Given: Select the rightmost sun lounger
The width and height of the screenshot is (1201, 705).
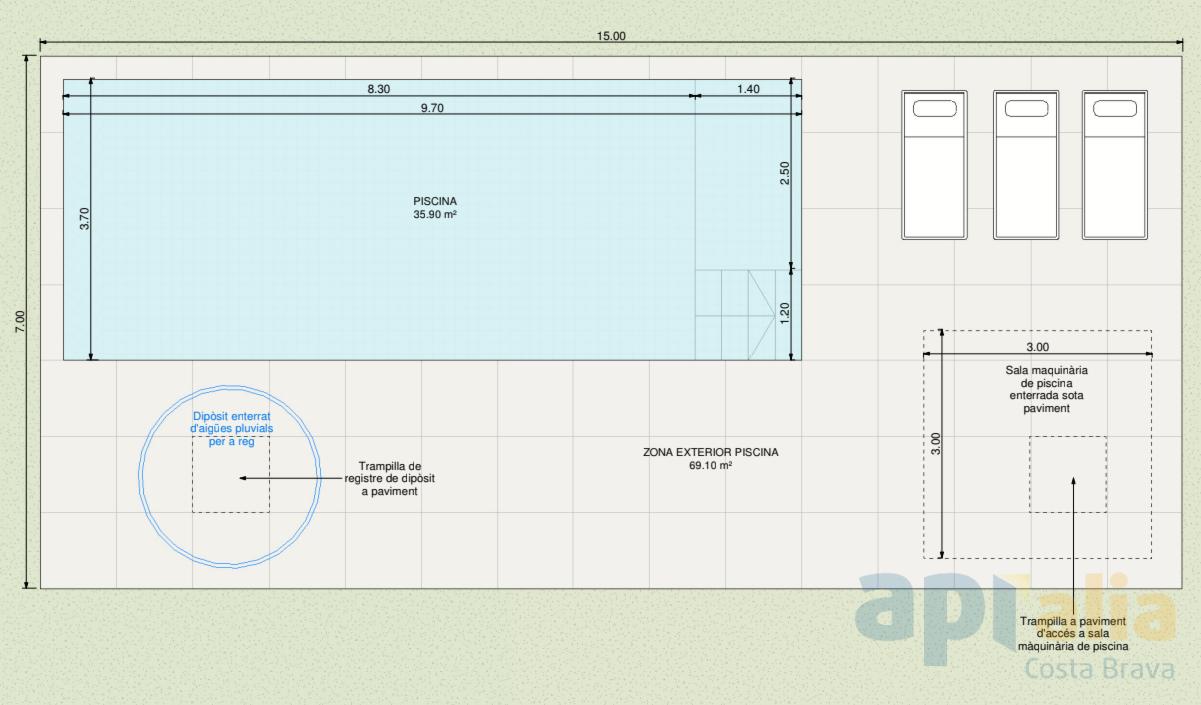Looking at the screenshot, I should click(1114, 165).
